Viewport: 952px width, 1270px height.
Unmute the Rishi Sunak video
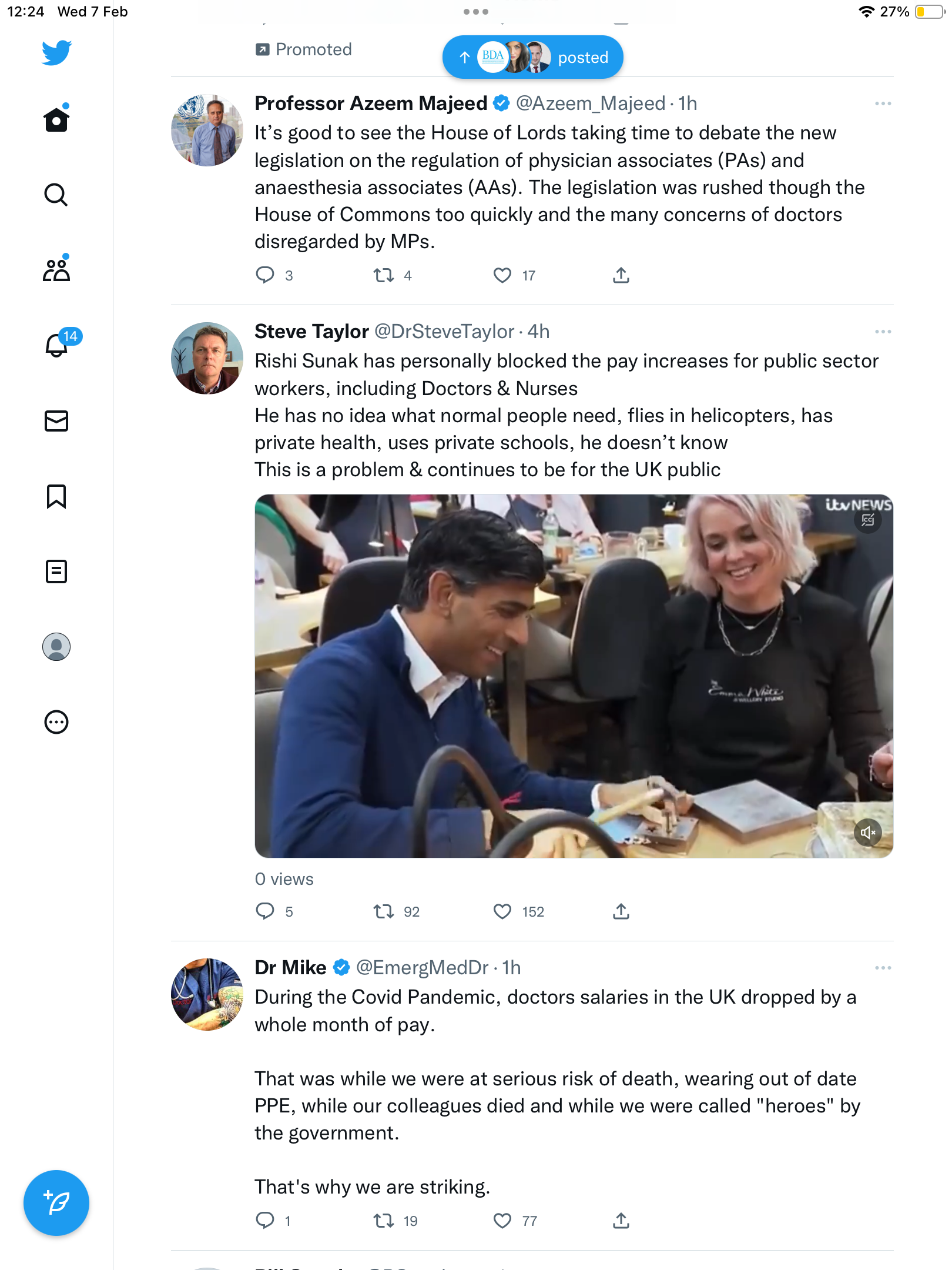tap(868, 832)
